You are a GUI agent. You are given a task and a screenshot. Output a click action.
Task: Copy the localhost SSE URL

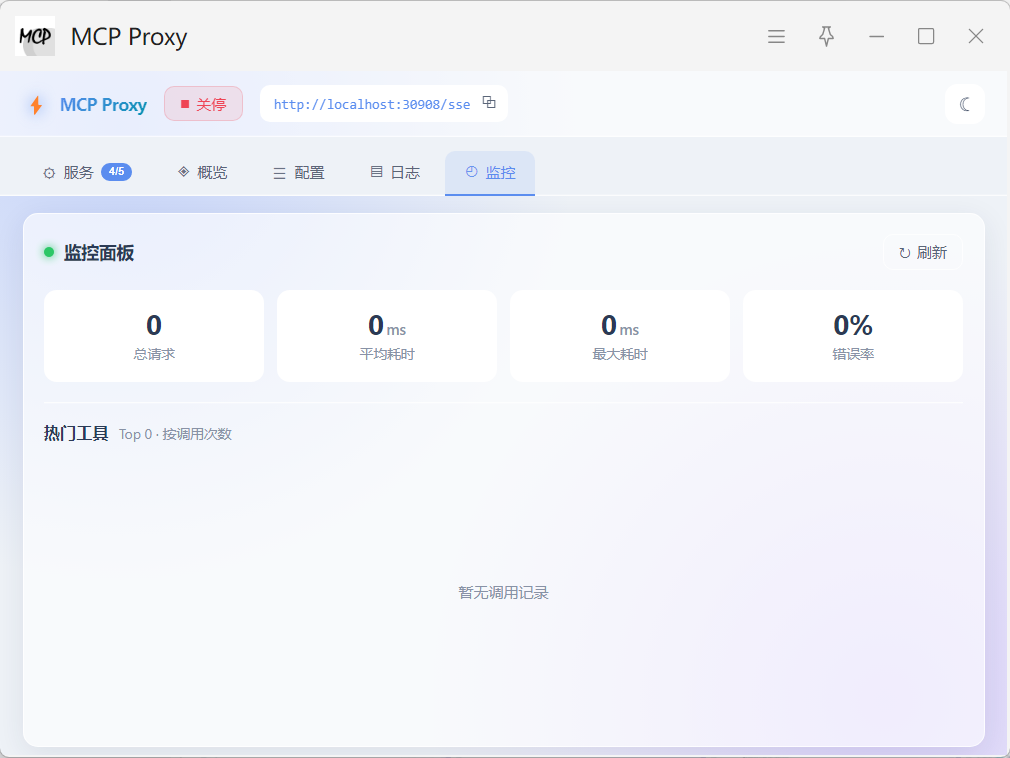(x=490, y=102)
